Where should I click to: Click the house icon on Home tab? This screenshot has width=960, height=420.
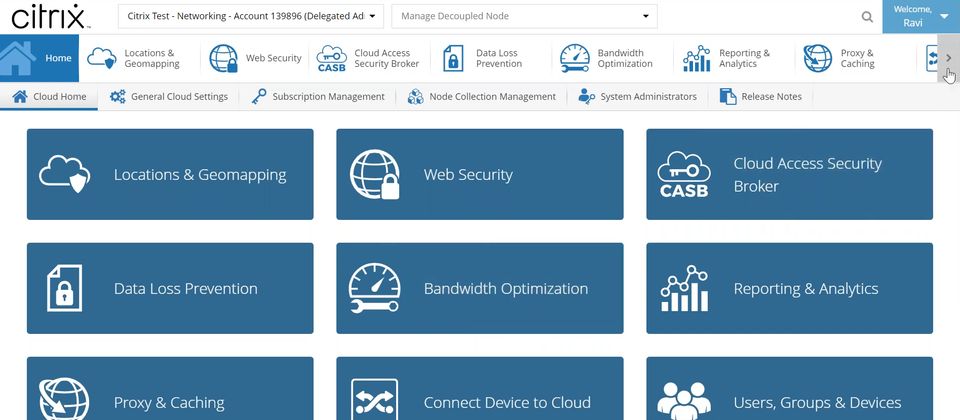coord(18,58)
